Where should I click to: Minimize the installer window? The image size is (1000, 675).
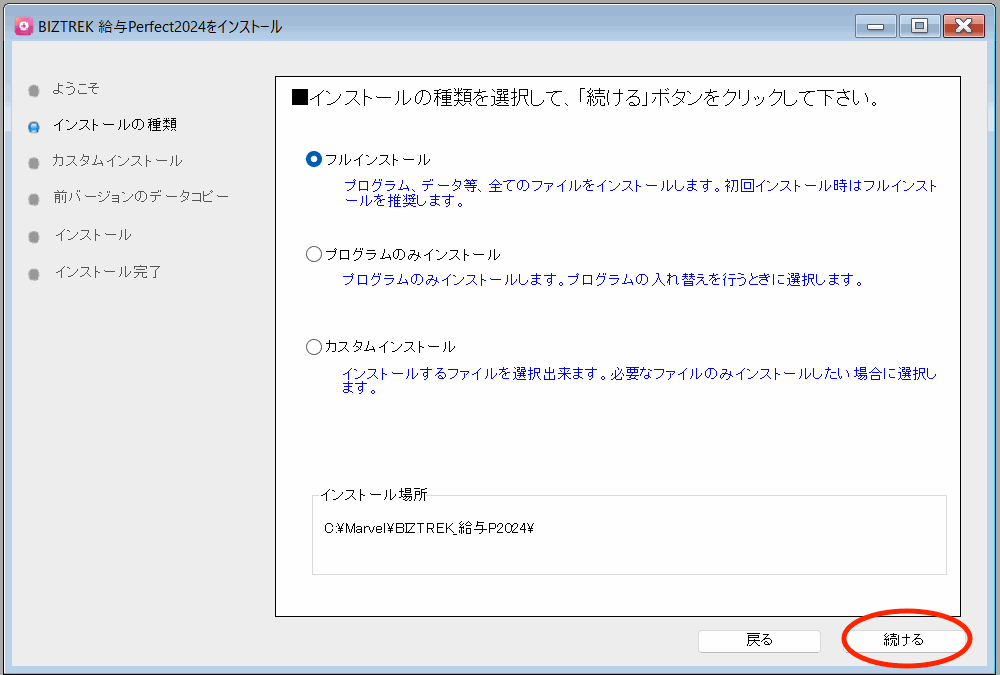(876, 26)
